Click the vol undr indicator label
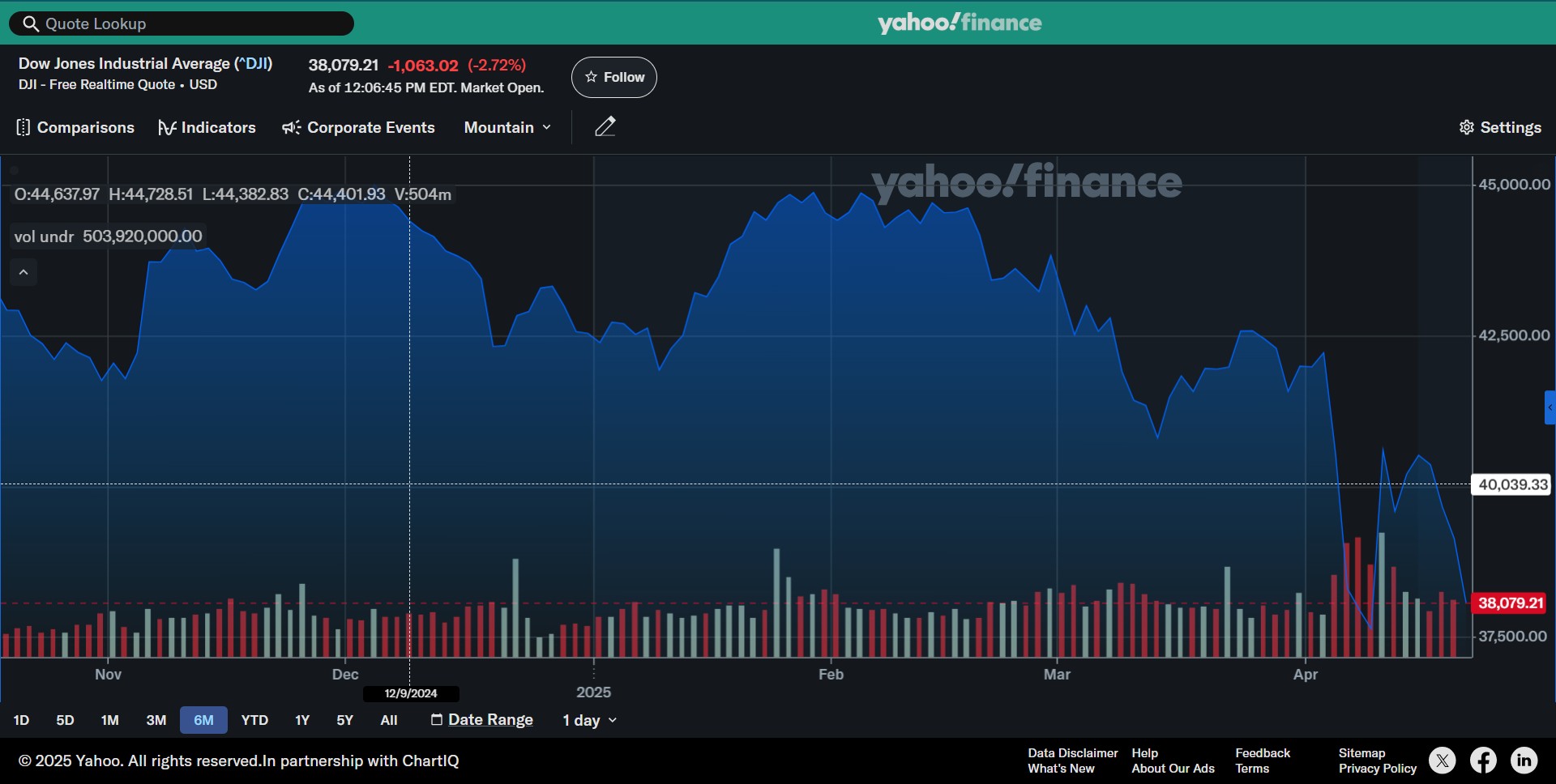Screen dimensions: 1556x784 click(44, 236)
